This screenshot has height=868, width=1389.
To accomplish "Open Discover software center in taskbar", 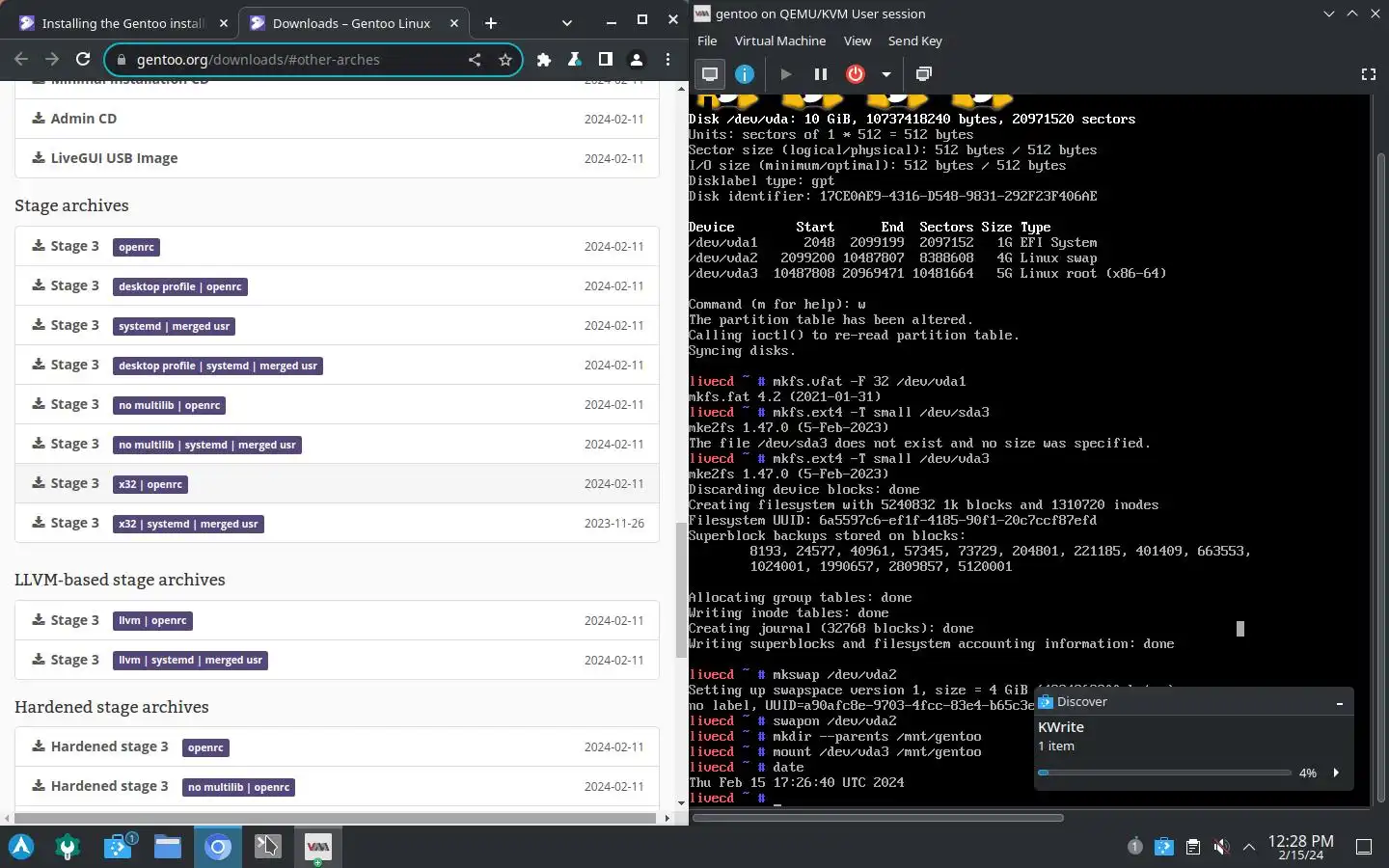I will tap(120, 847).
